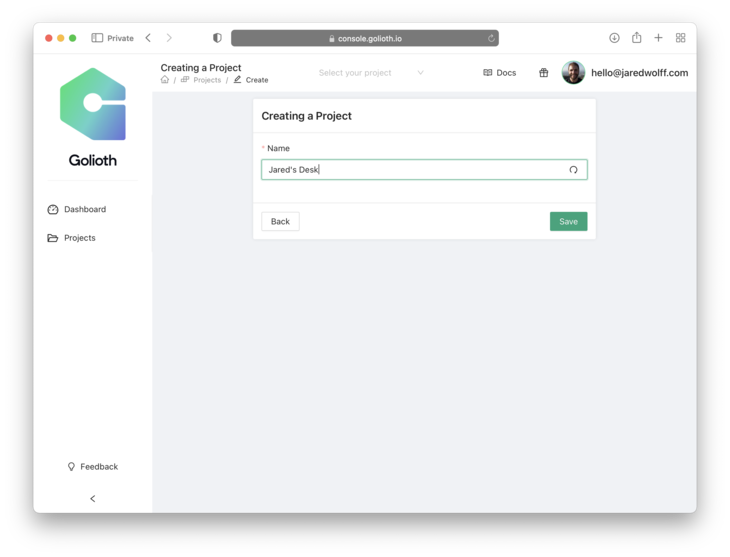Click the loading spinner in Name field
This screenshot has width=730, height=557.
(x=573, y=170)
